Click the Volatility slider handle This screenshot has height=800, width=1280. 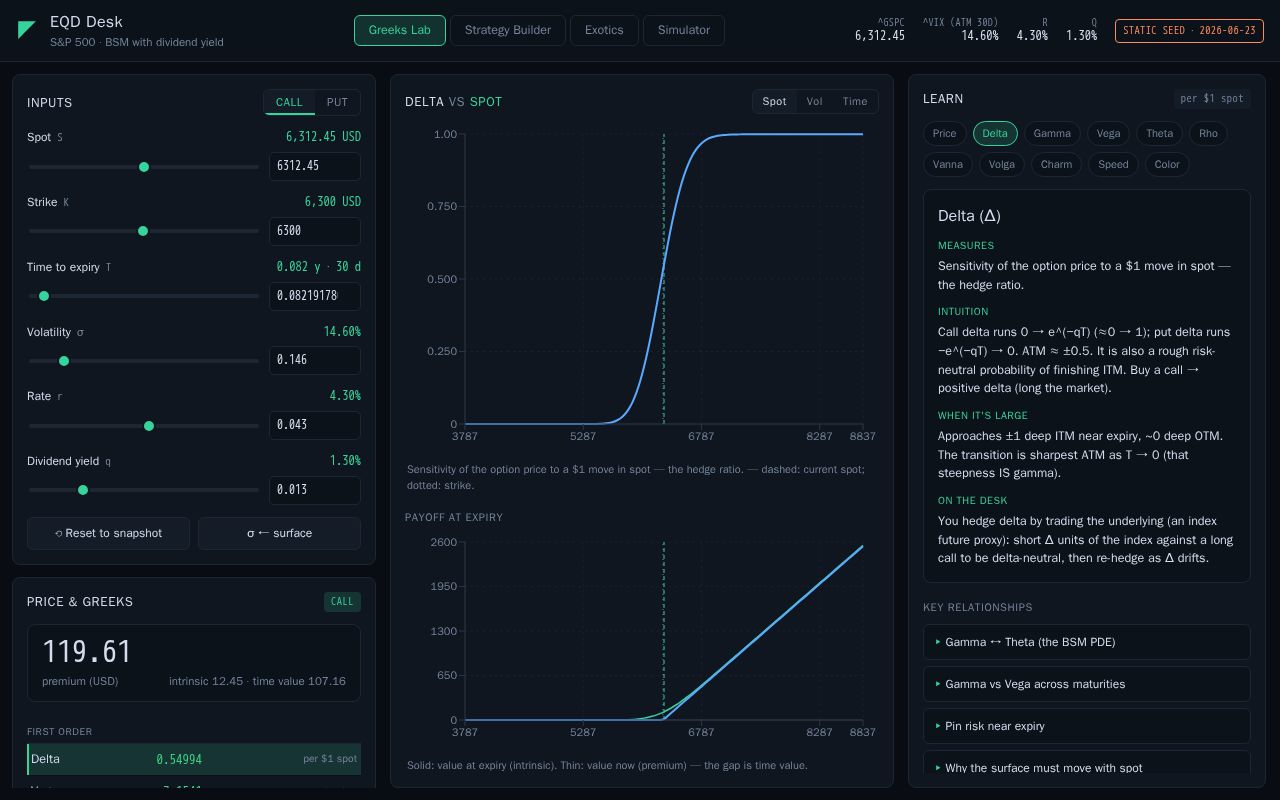coord(64,361)
